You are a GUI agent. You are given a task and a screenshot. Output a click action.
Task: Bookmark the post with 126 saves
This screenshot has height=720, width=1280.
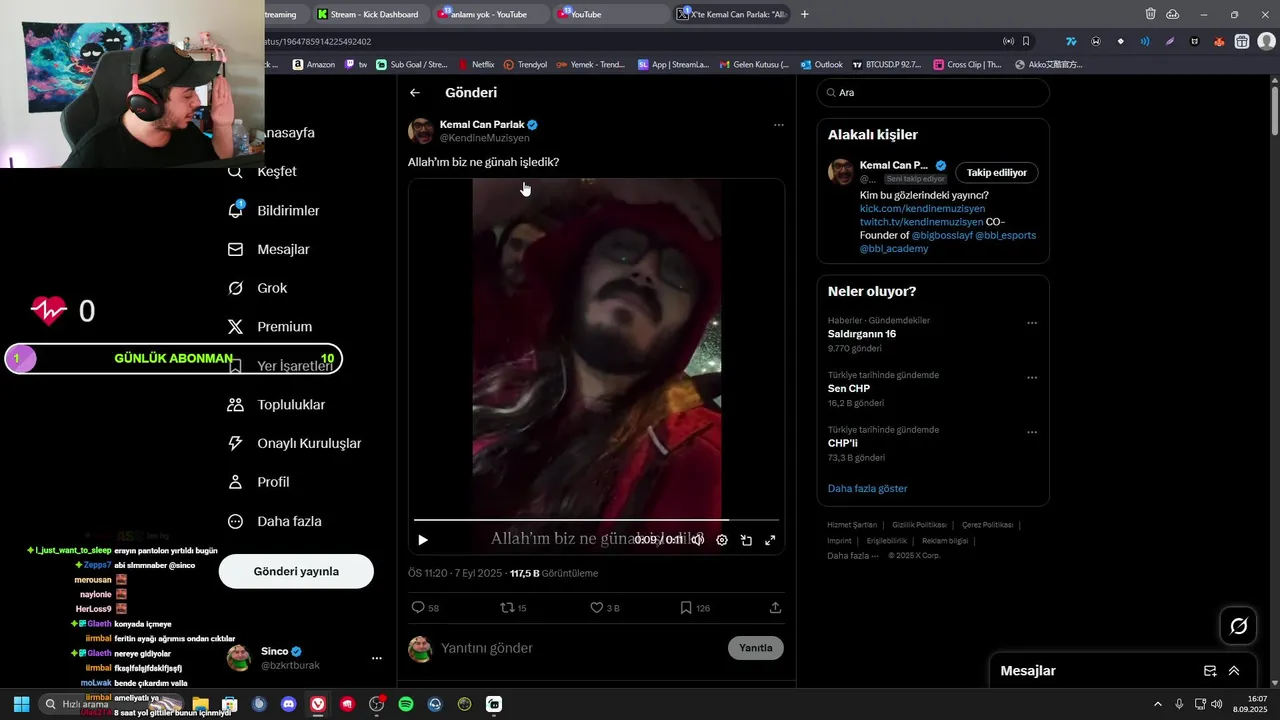[685, 607]
